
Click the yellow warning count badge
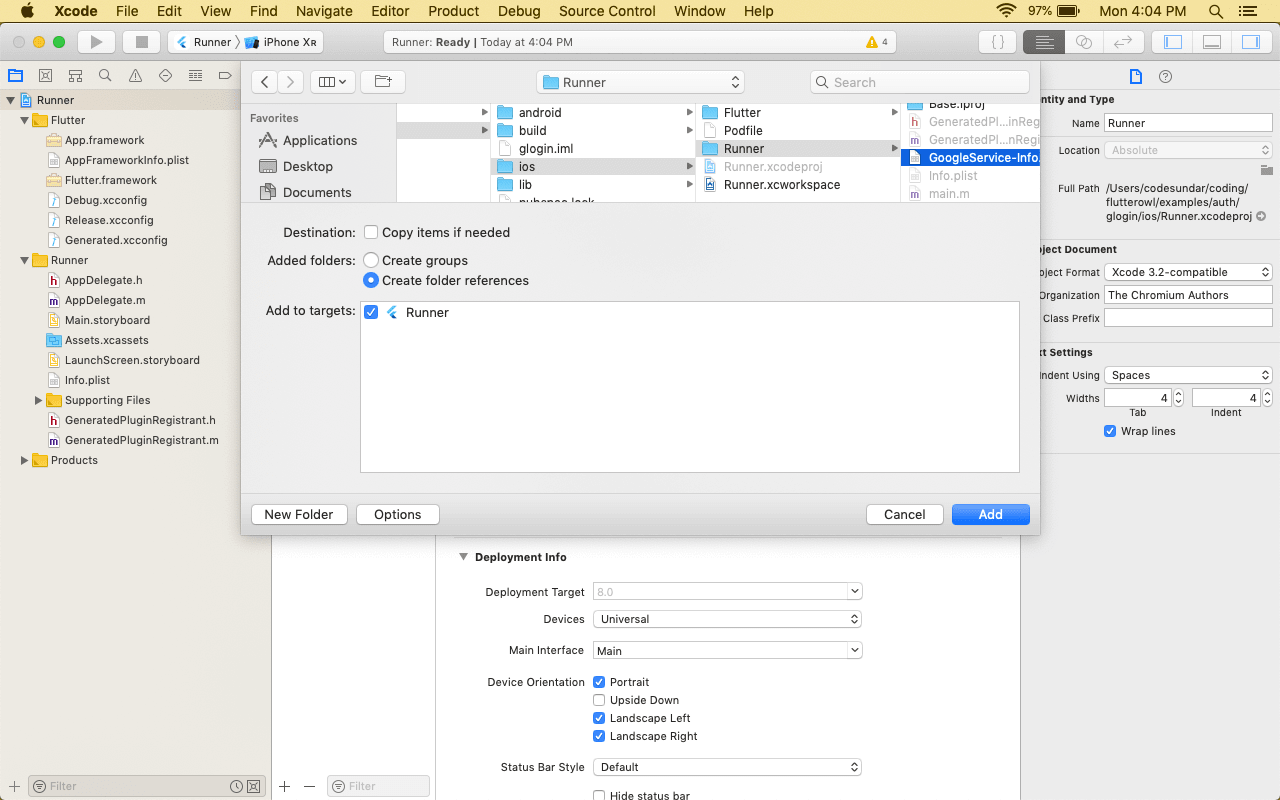click(877, 42)
